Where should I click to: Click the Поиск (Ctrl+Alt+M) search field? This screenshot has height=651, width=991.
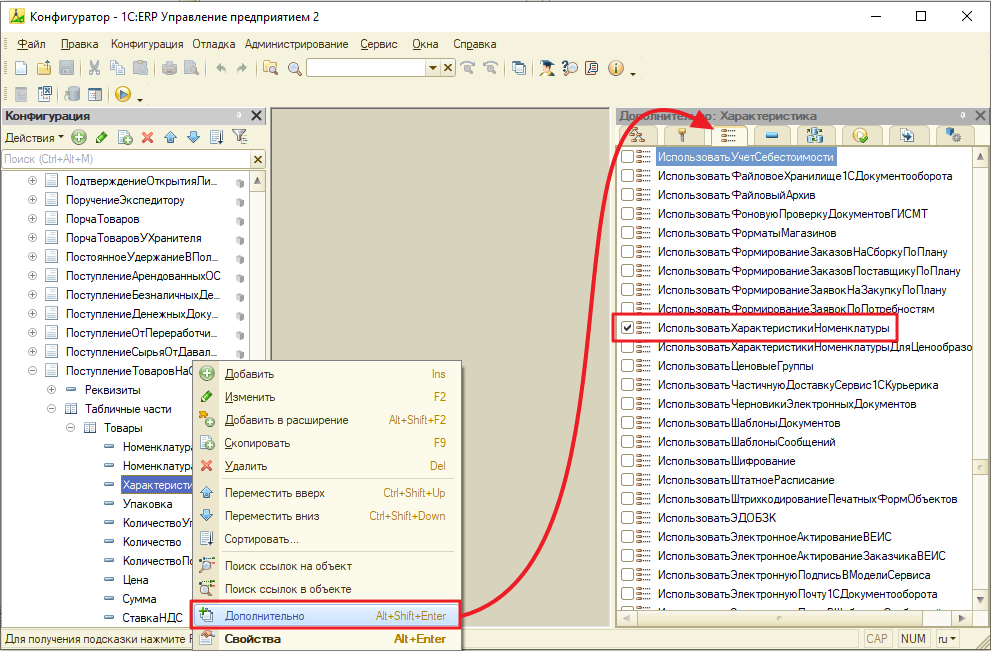click(126, 159)
